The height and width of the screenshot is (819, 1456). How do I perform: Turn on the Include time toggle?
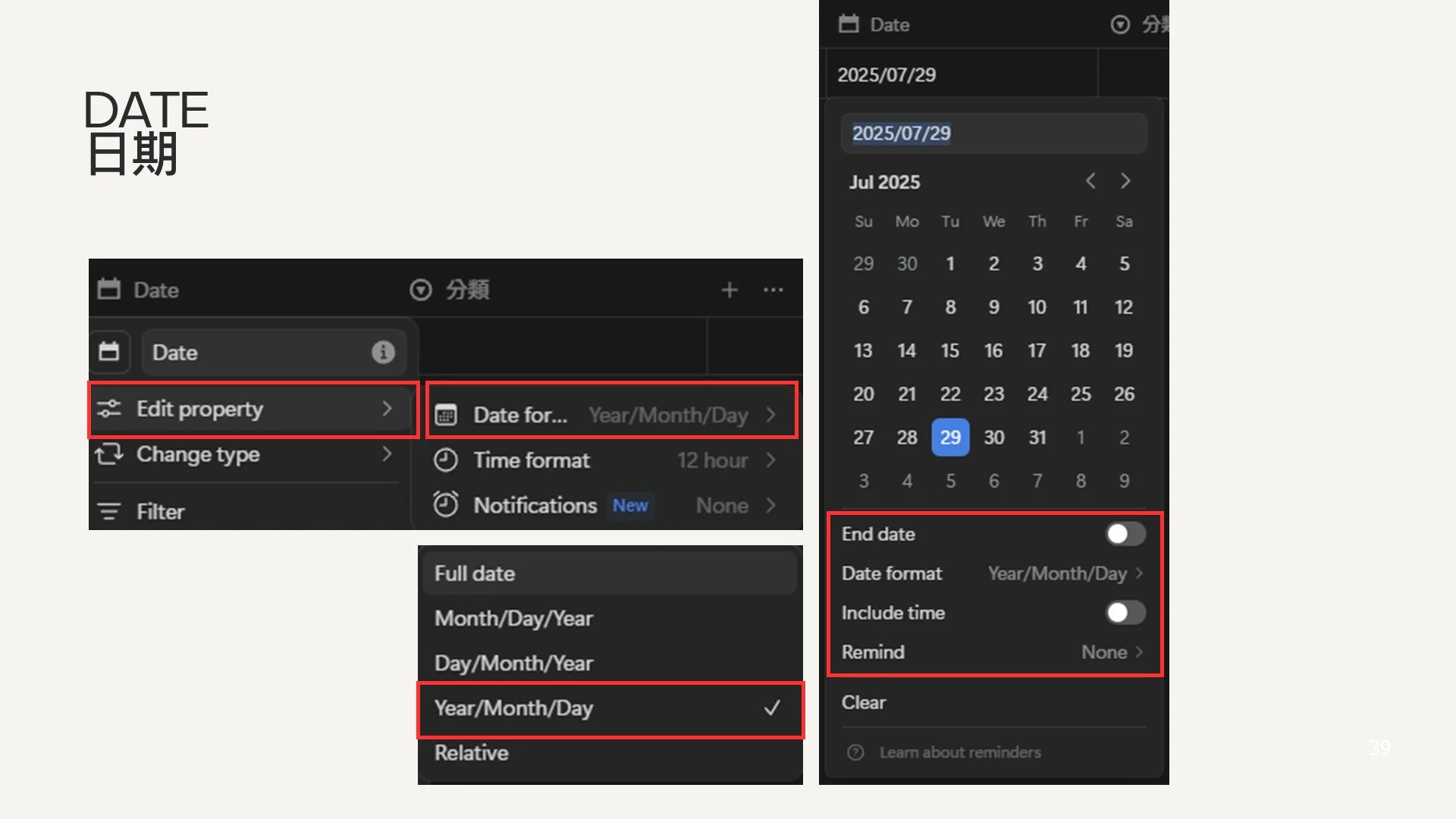(1125, 613)
